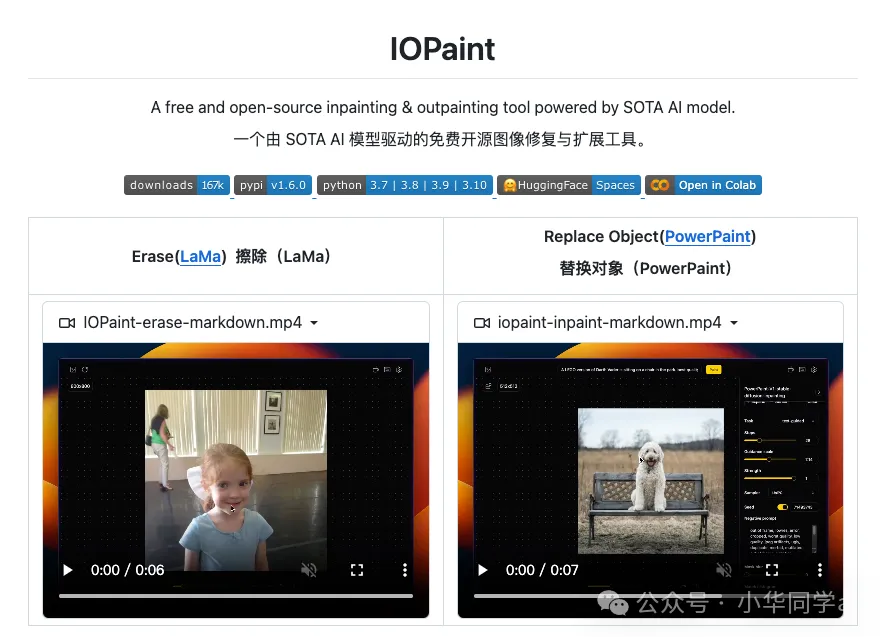This screenshot has height=637, width=885.
Task: Open the iopaint-inpaint-markdown.mp4 filename dropdown
Action: tap(733, 323)
